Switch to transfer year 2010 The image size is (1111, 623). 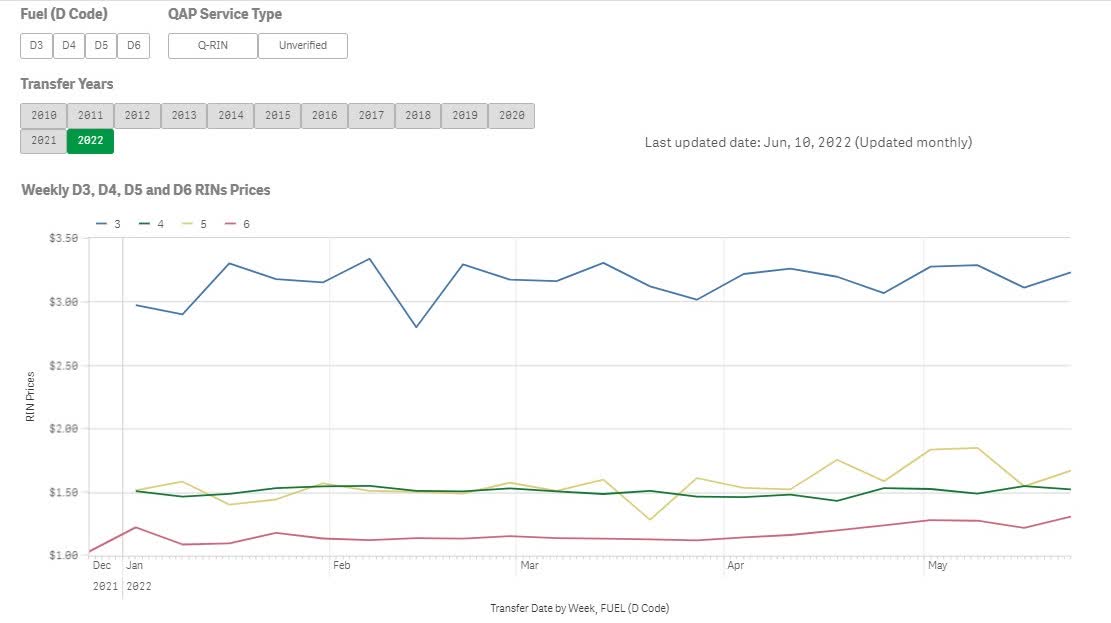(x=44, y=116)
